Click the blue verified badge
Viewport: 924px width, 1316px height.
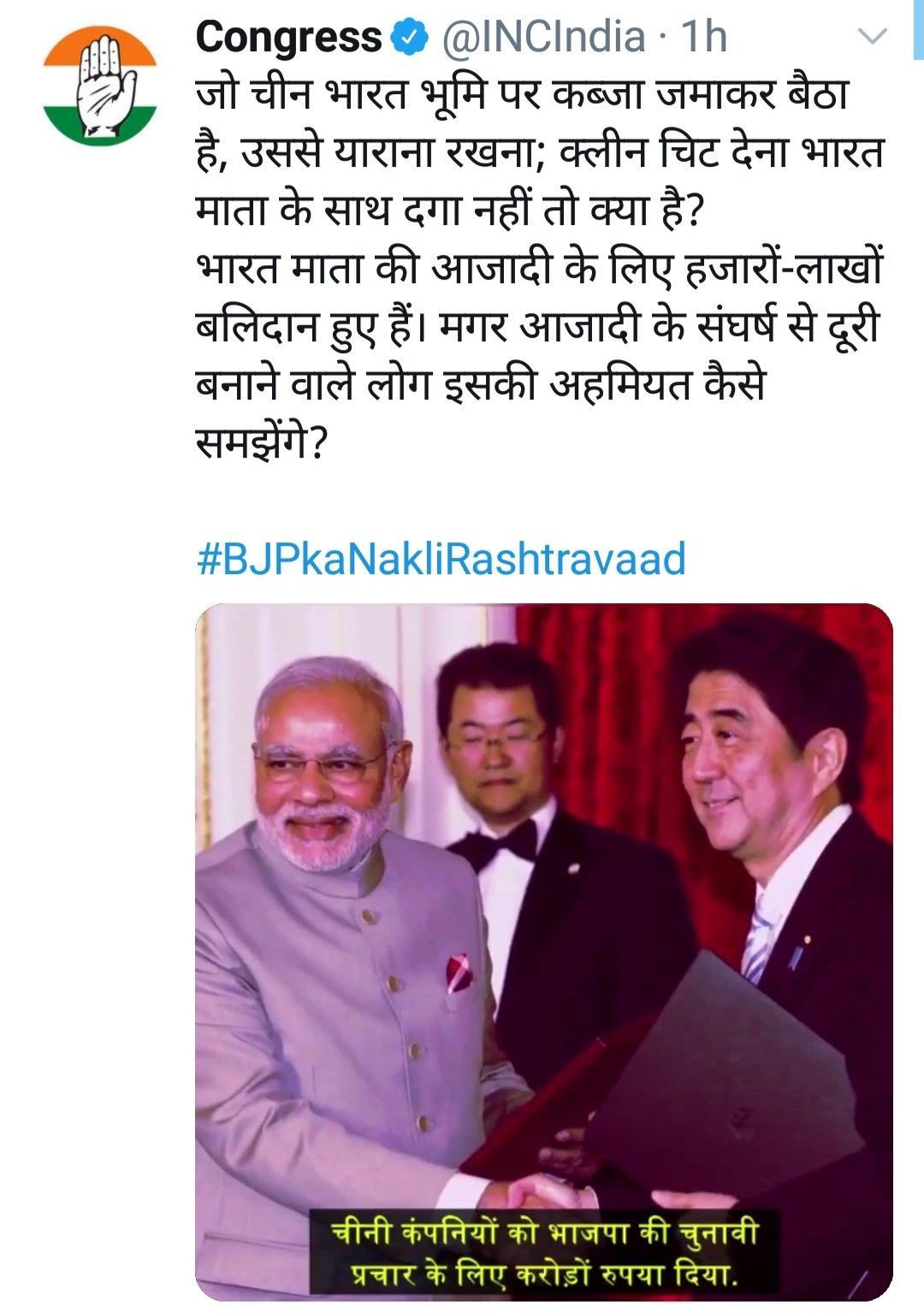[410, 37]
